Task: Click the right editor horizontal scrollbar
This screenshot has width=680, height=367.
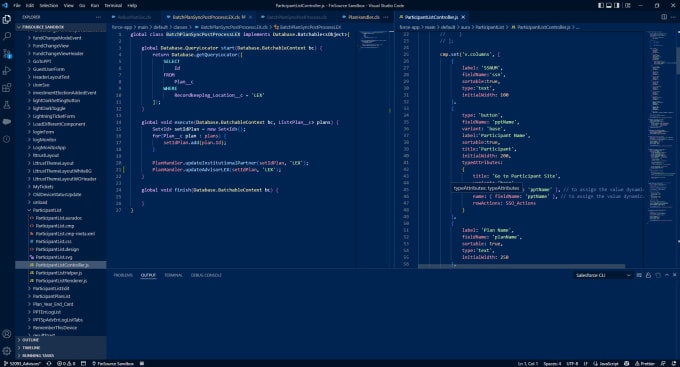Action: pyautogui.click(x=522, y=266)
